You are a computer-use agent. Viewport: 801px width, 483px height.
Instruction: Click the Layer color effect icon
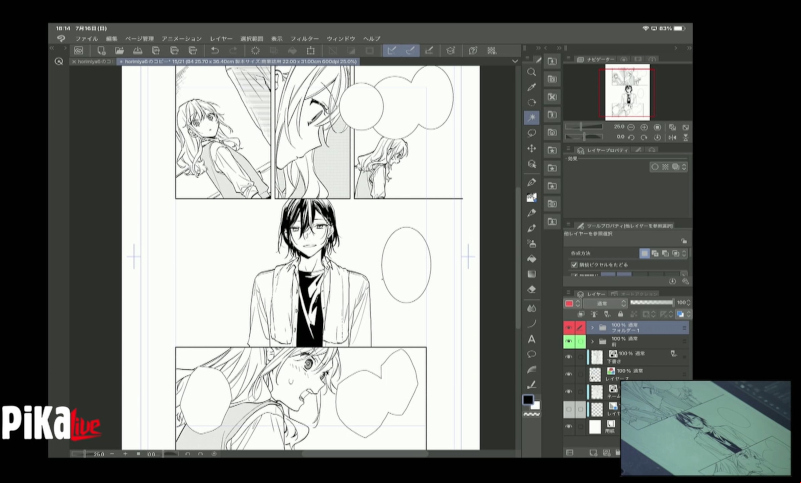coord(675,167)
